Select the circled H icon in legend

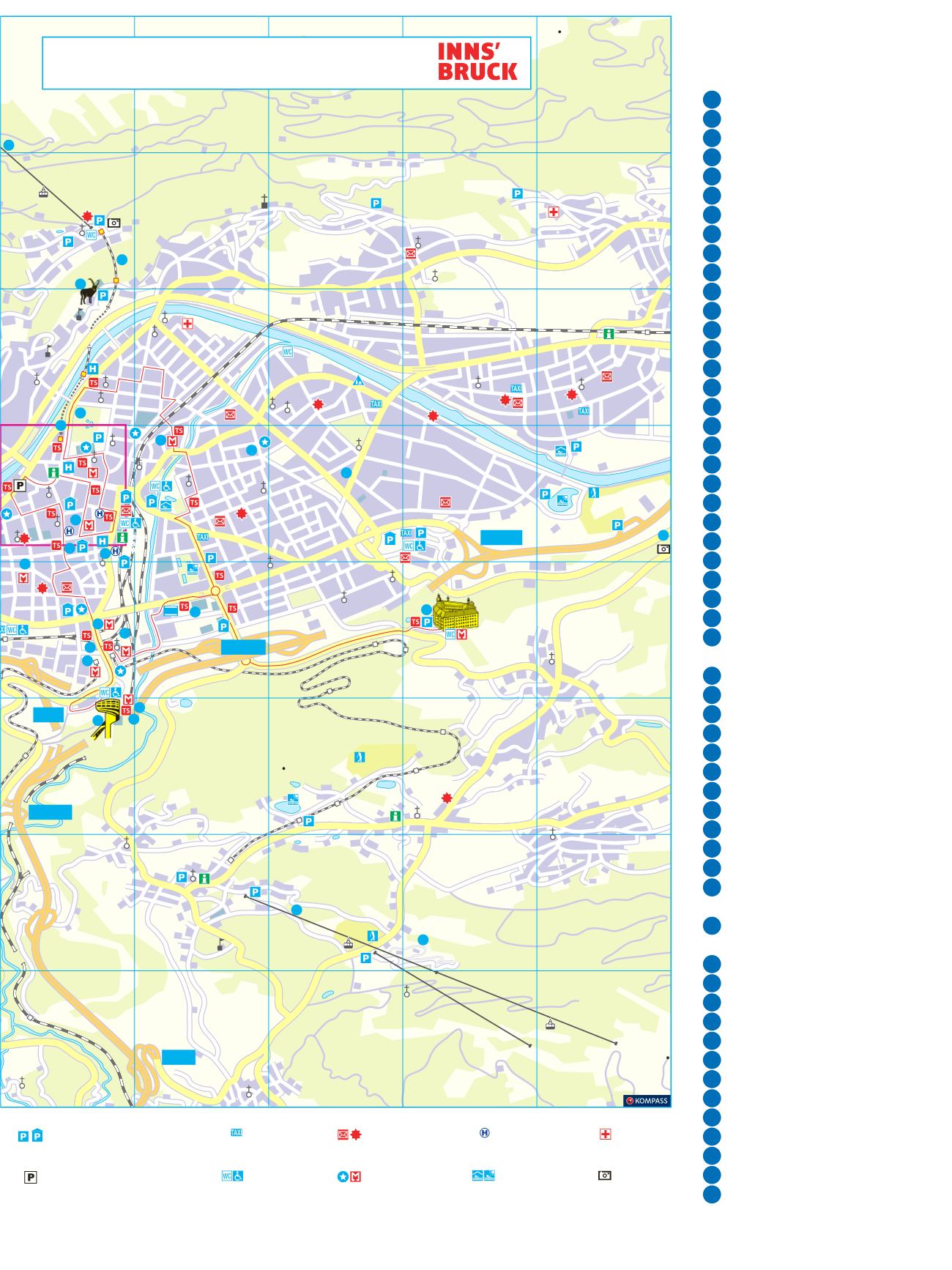point(484,1133)
